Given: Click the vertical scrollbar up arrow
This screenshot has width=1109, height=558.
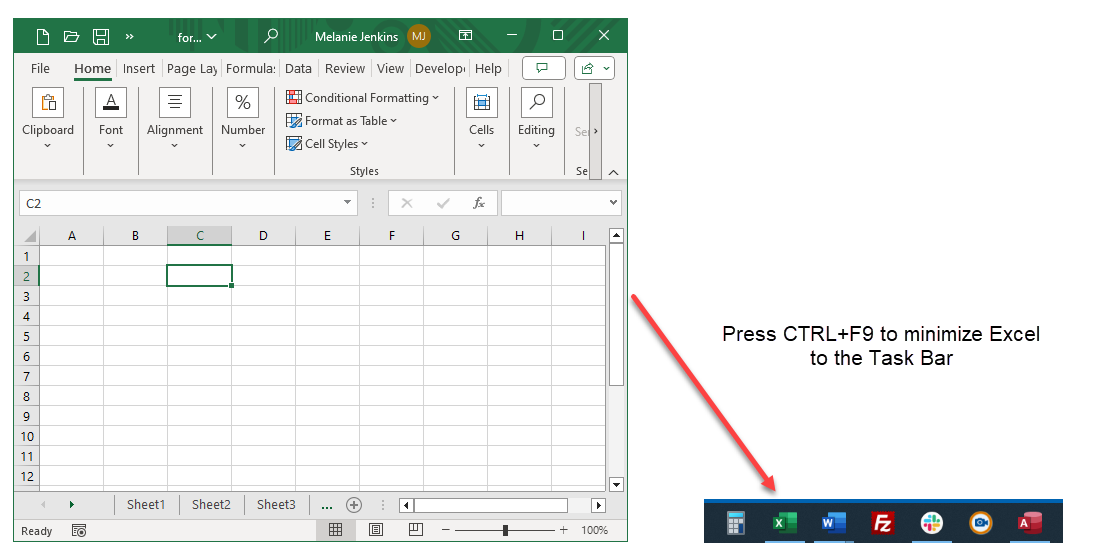Looking at the screenshot, I should tap(616, 235).
